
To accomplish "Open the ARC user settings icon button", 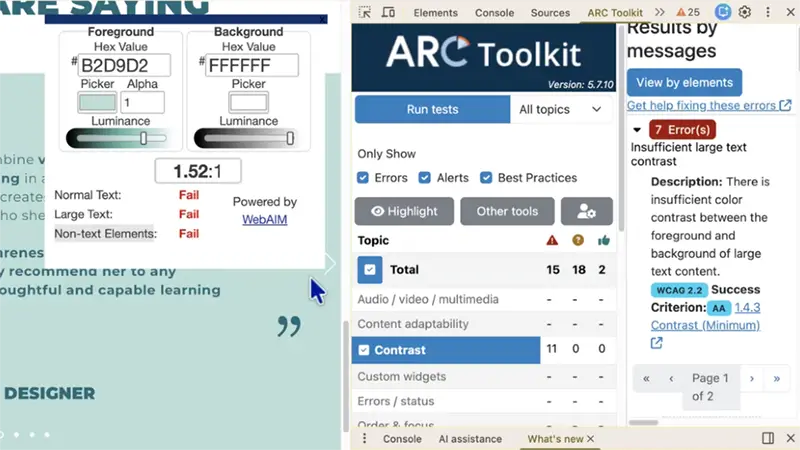I will [587, 211].
